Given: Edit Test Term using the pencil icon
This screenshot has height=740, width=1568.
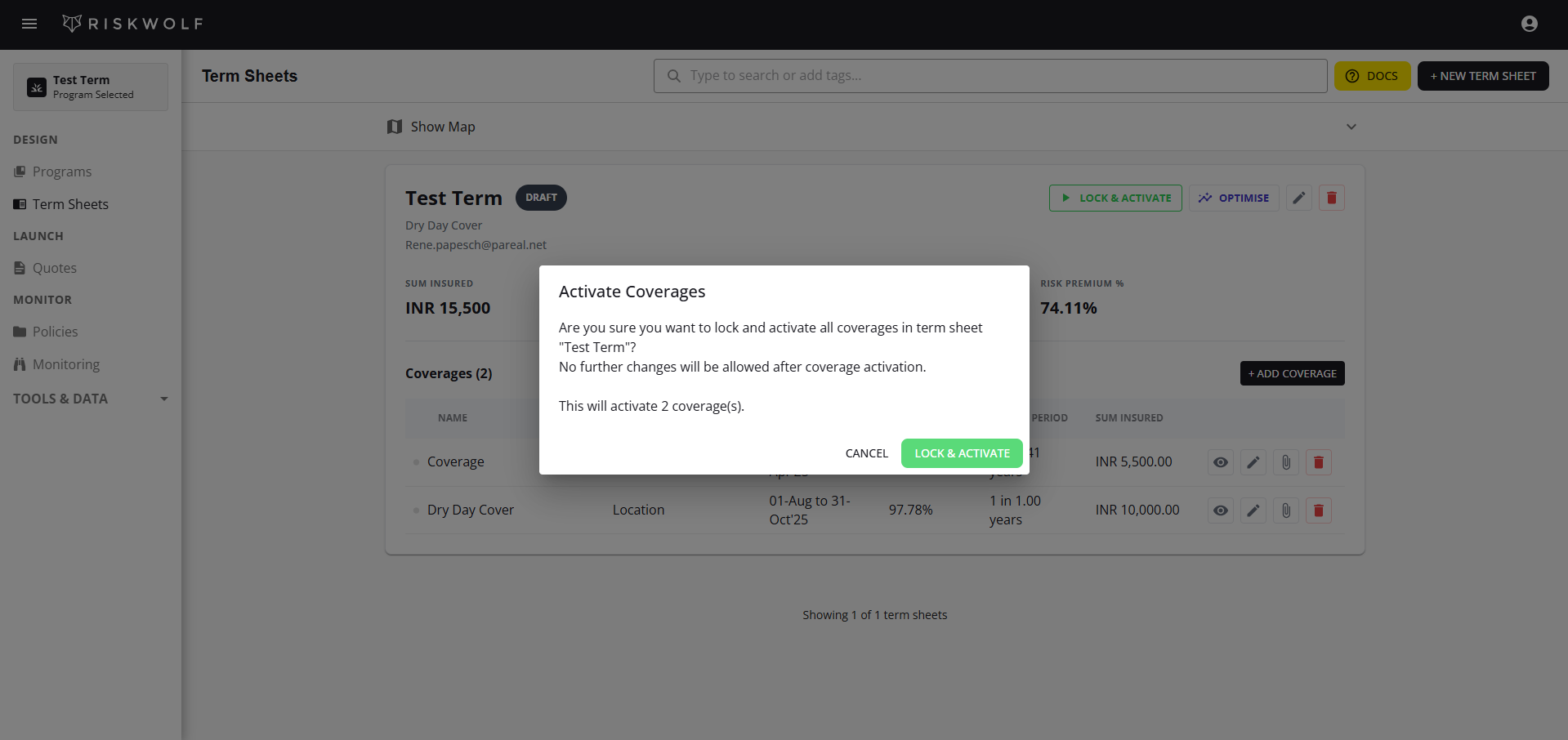Looking at the screenshot, I should tap(1299, 198).
